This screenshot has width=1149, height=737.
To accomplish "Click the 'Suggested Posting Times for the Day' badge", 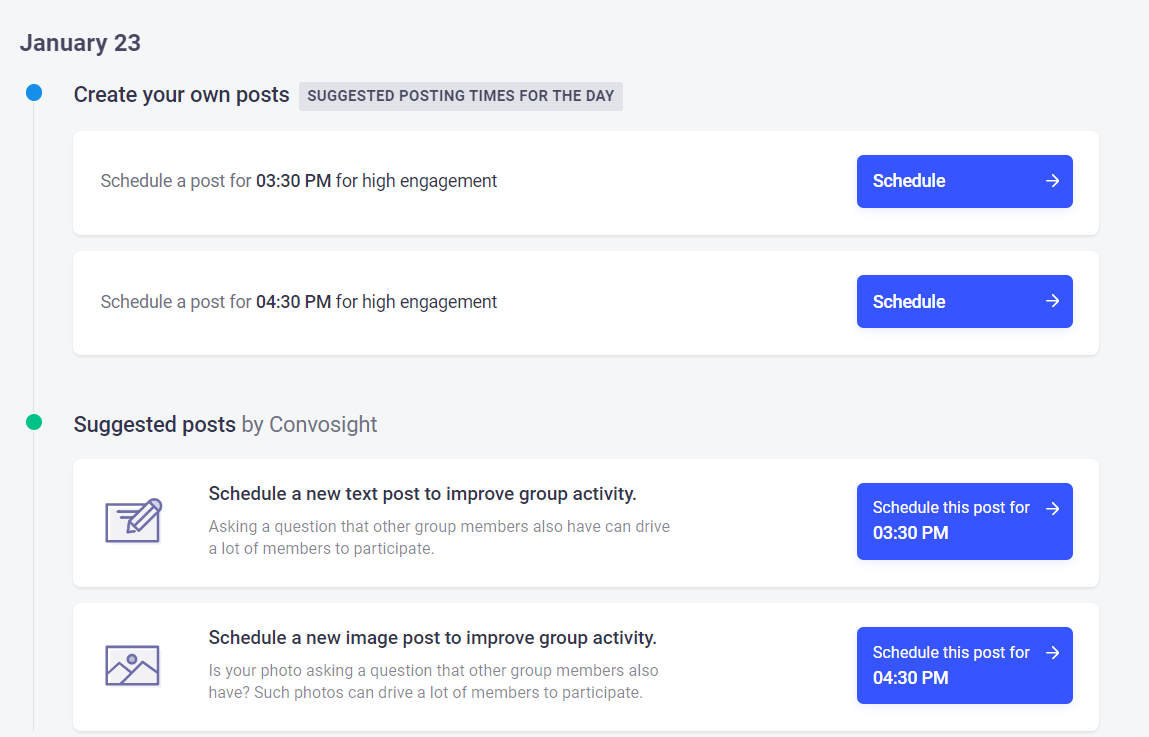I will [461, 96].
